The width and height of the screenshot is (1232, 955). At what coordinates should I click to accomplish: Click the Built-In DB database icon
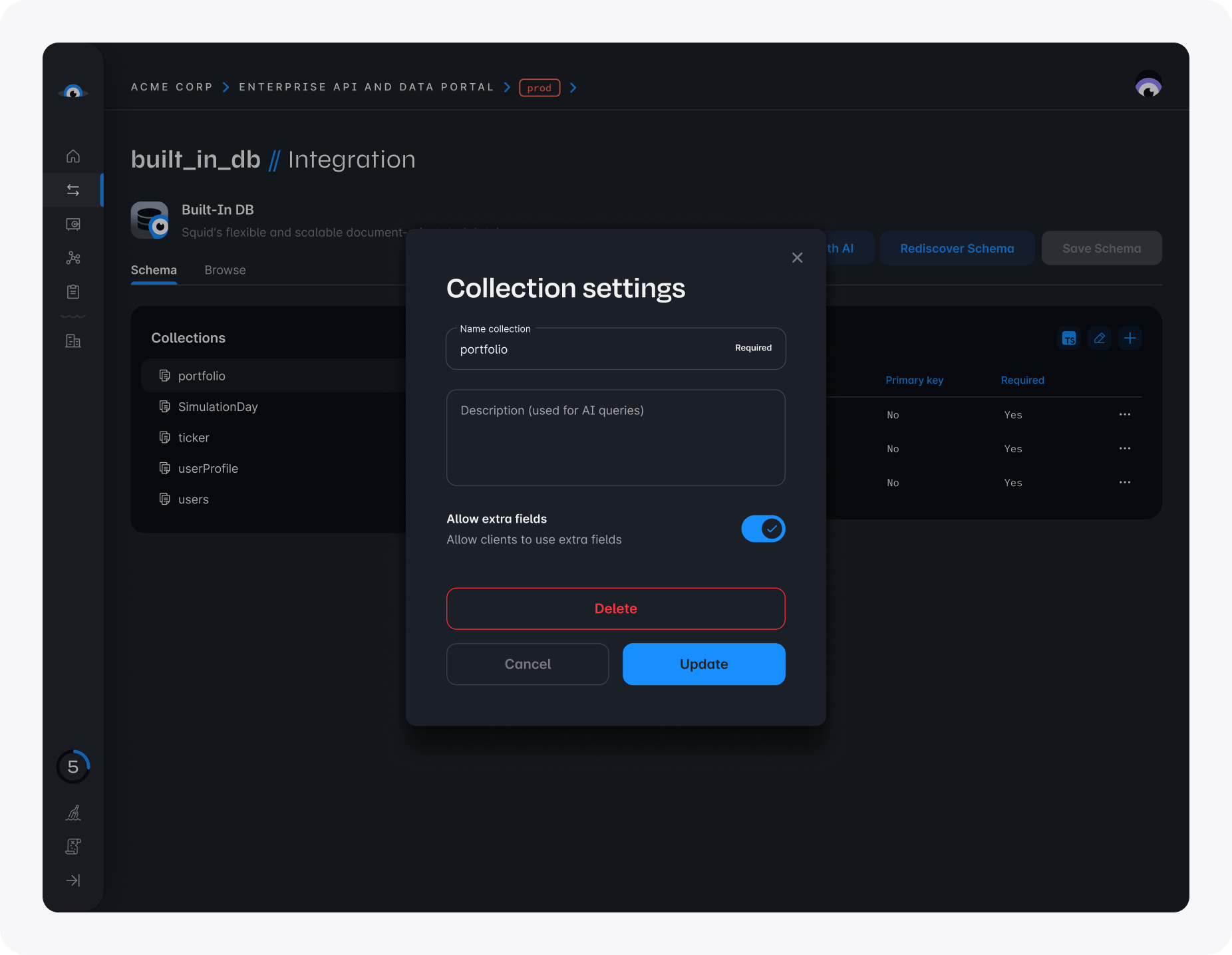(x=150, y=220)
